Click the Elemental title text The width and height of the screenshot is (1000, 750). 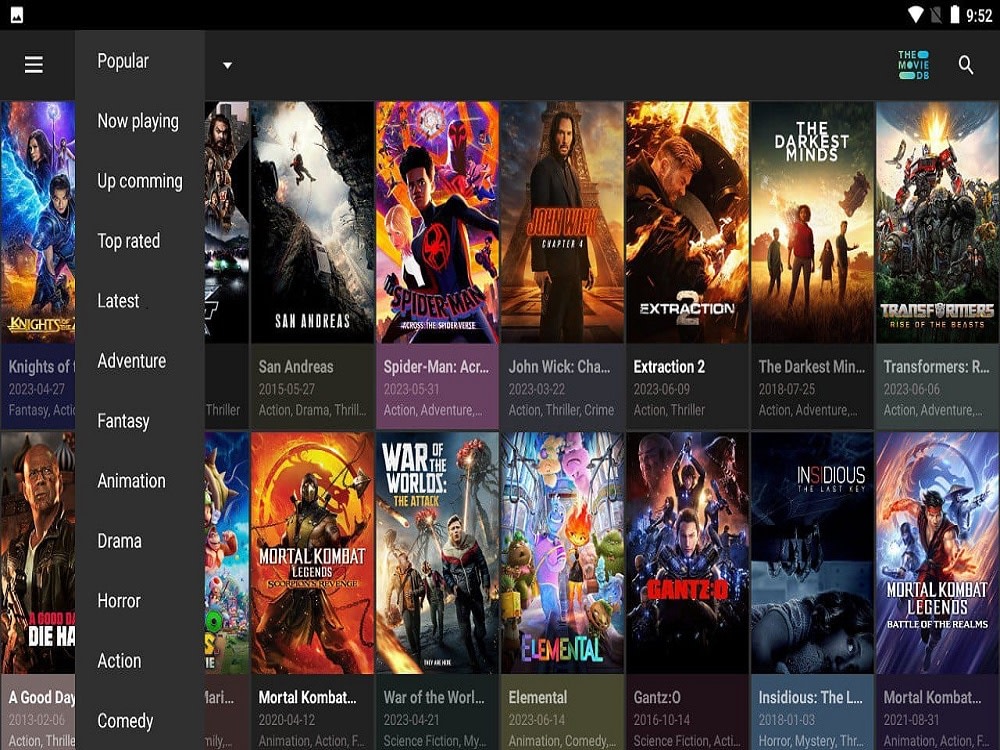pyautogui.click(x=538, y=697)
